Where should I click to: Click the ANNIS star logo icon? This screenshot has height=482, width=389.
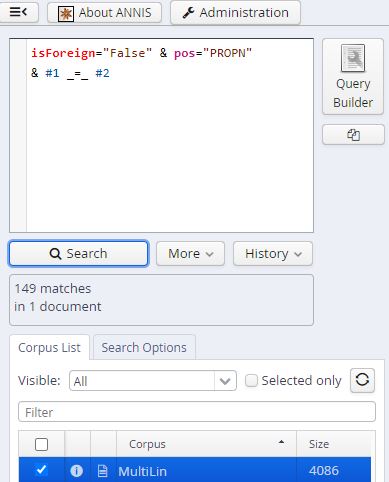tap(66, 14)
